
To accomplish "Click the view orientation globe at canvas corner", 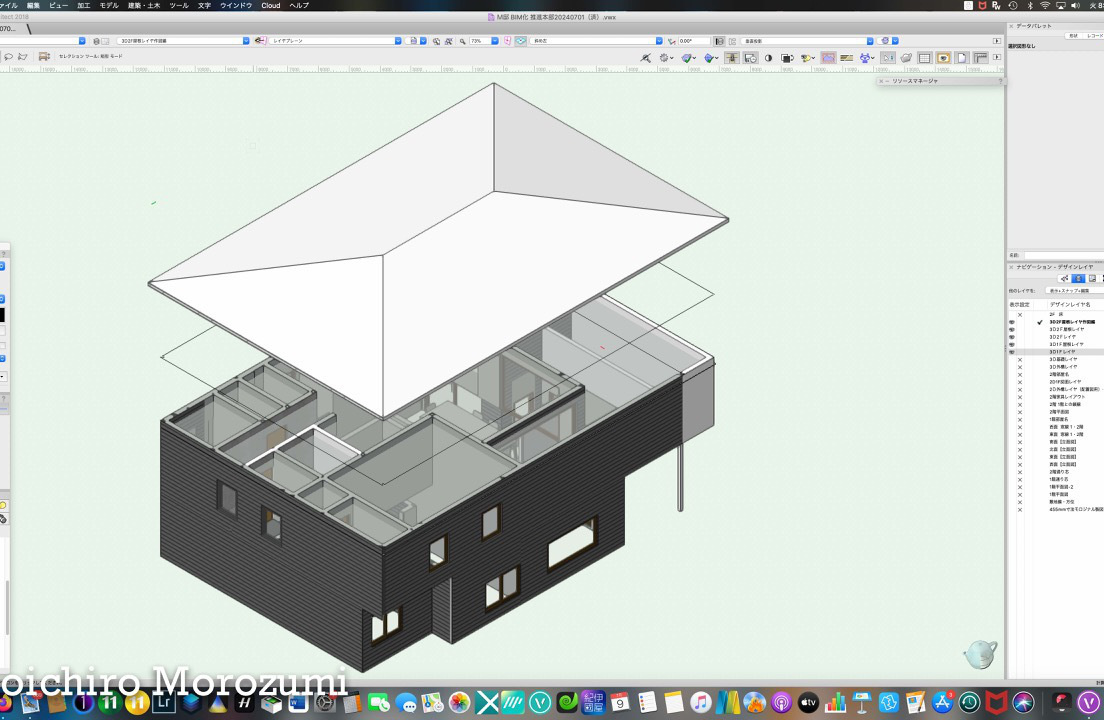I will [980, 654].
